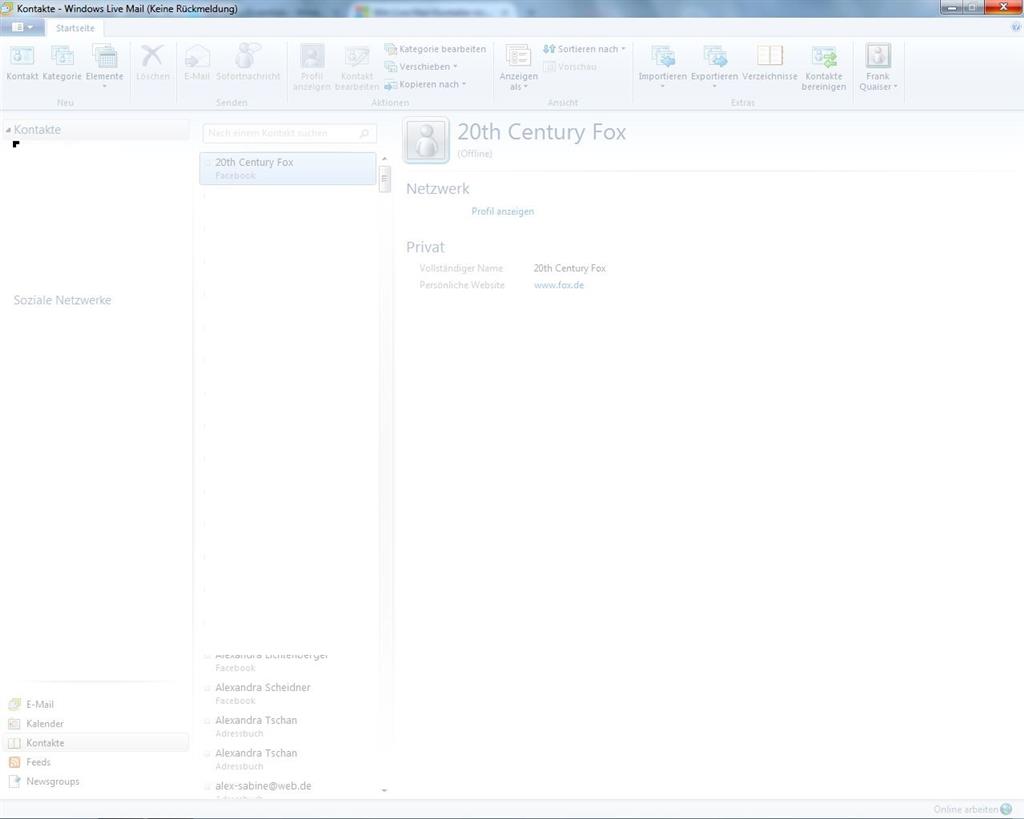1024x819 pixels.
Task: Click the Kalender sidebar icon
Action: (x=14, y=724)
